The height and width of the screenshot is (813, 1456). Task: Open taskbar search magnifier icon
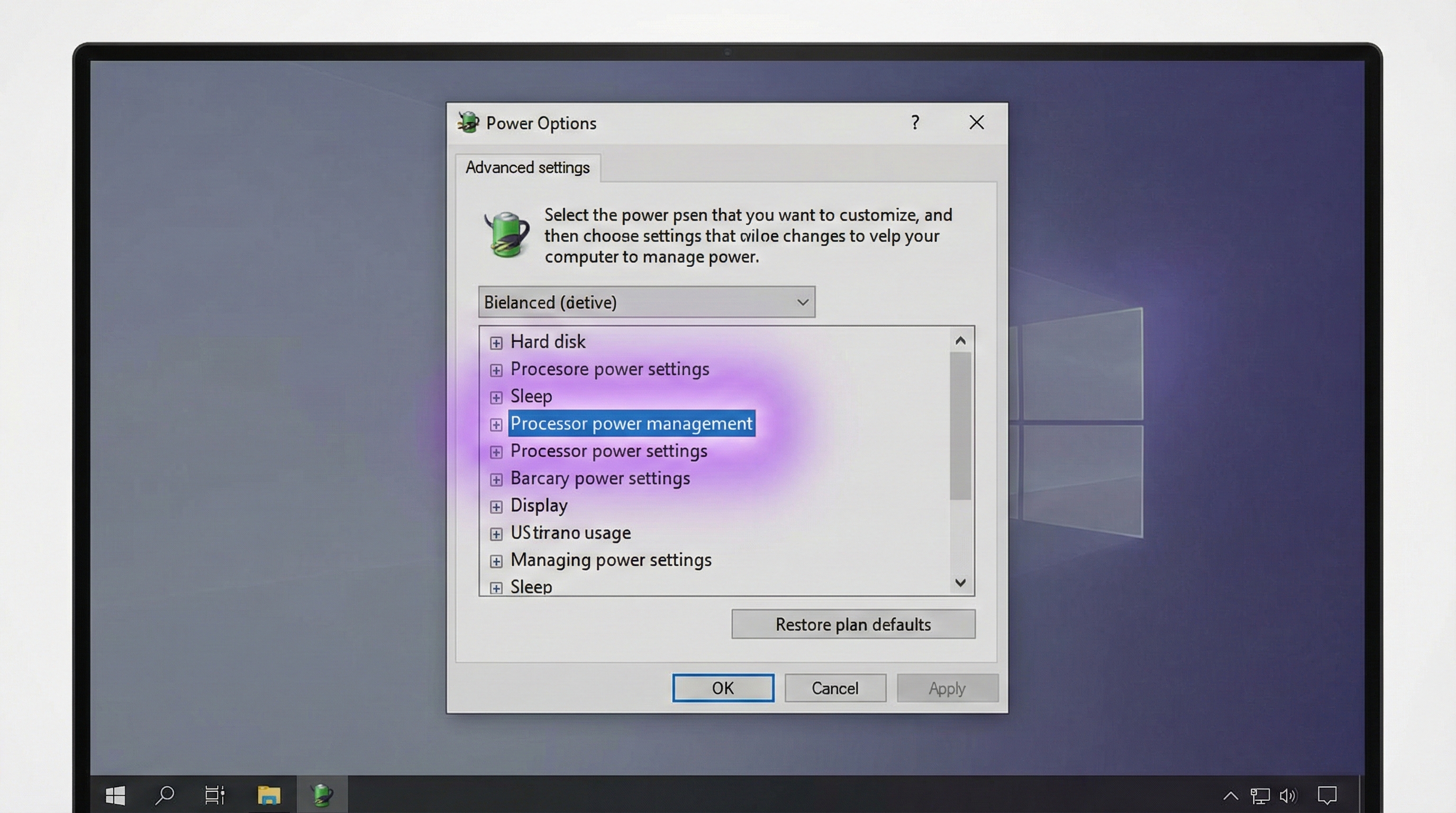click(x=165, y=795)
